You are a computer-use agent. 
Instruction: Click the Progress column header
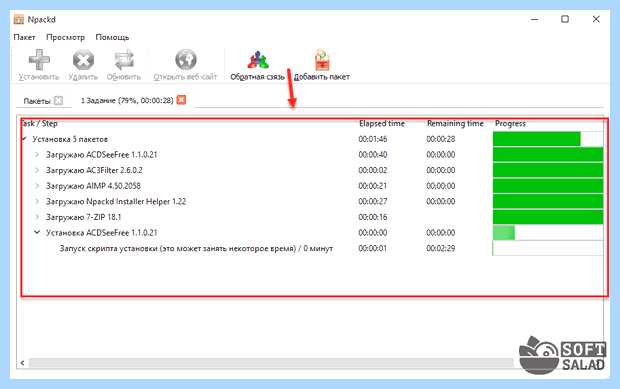click(x=510, y=123)
